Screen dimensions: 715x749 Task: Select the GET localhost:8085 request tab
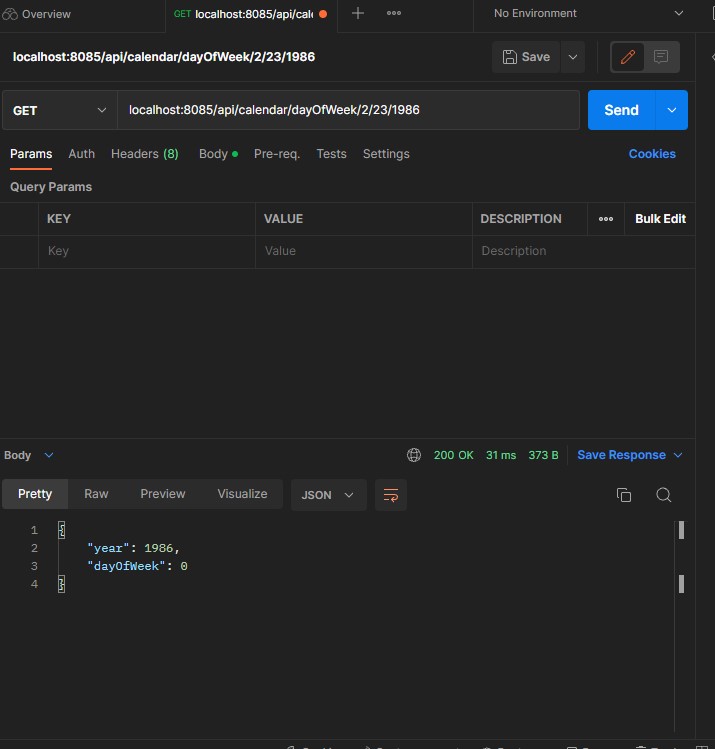click(250, 14)
